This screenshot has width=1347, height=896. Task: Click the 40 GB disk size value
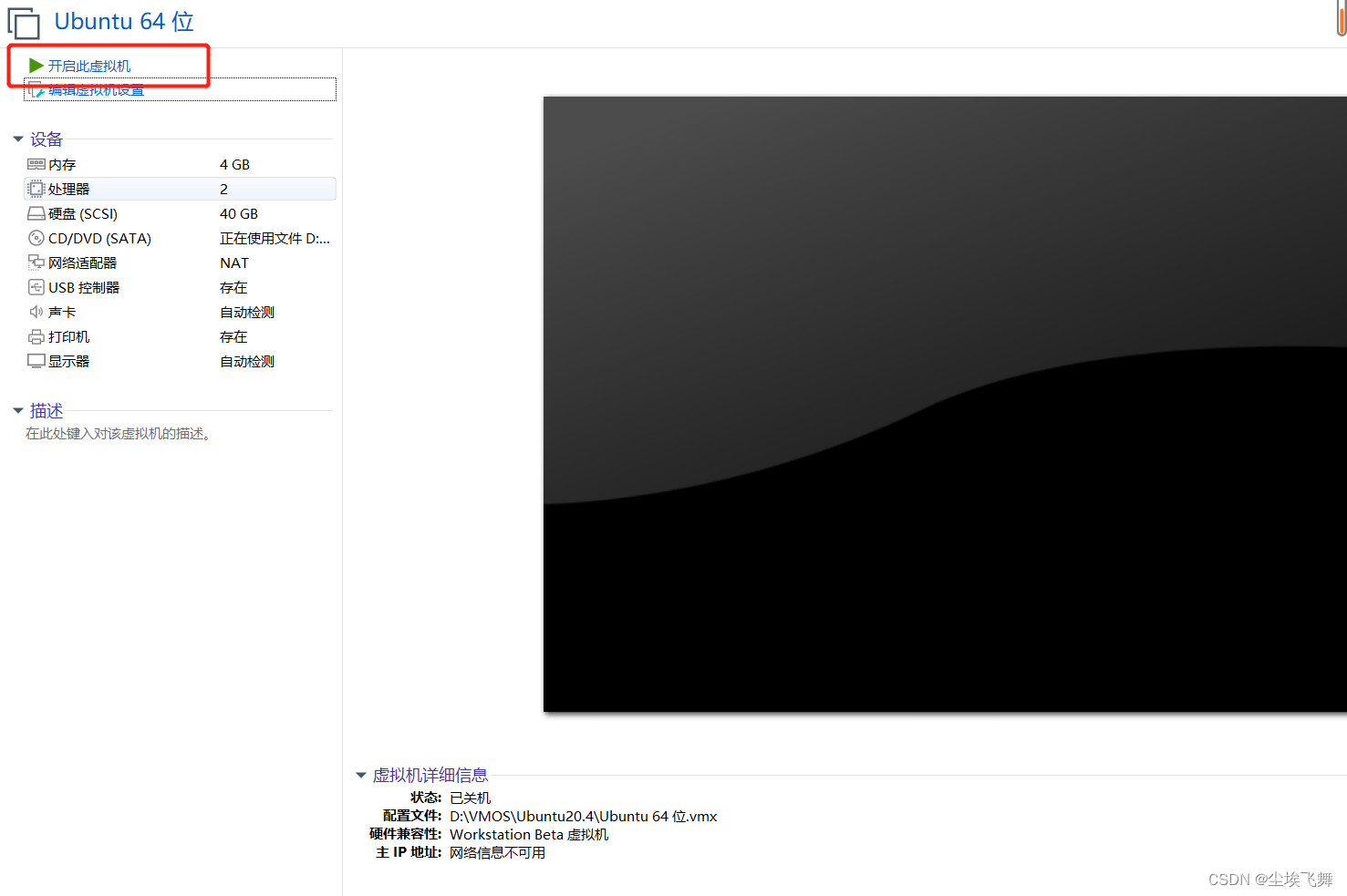coord(239,213)
